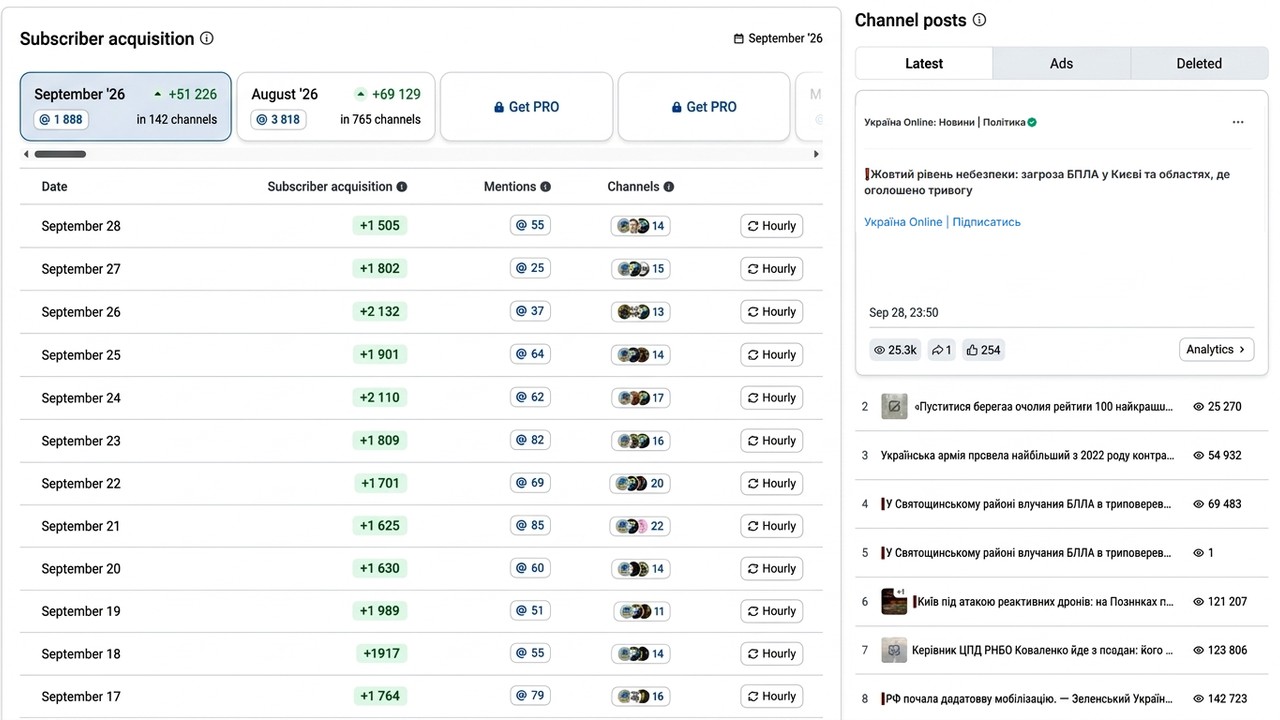Screen dimensions: 1280x720
Task: Open post 3 about Українська армія
Action: 1028,456
